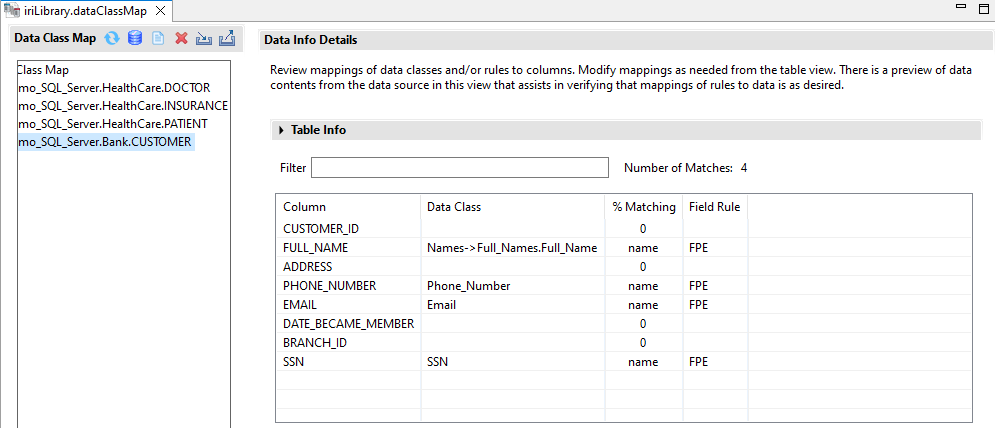Open FPE Field Rule cell for SSN

click(x=698, y=362)
